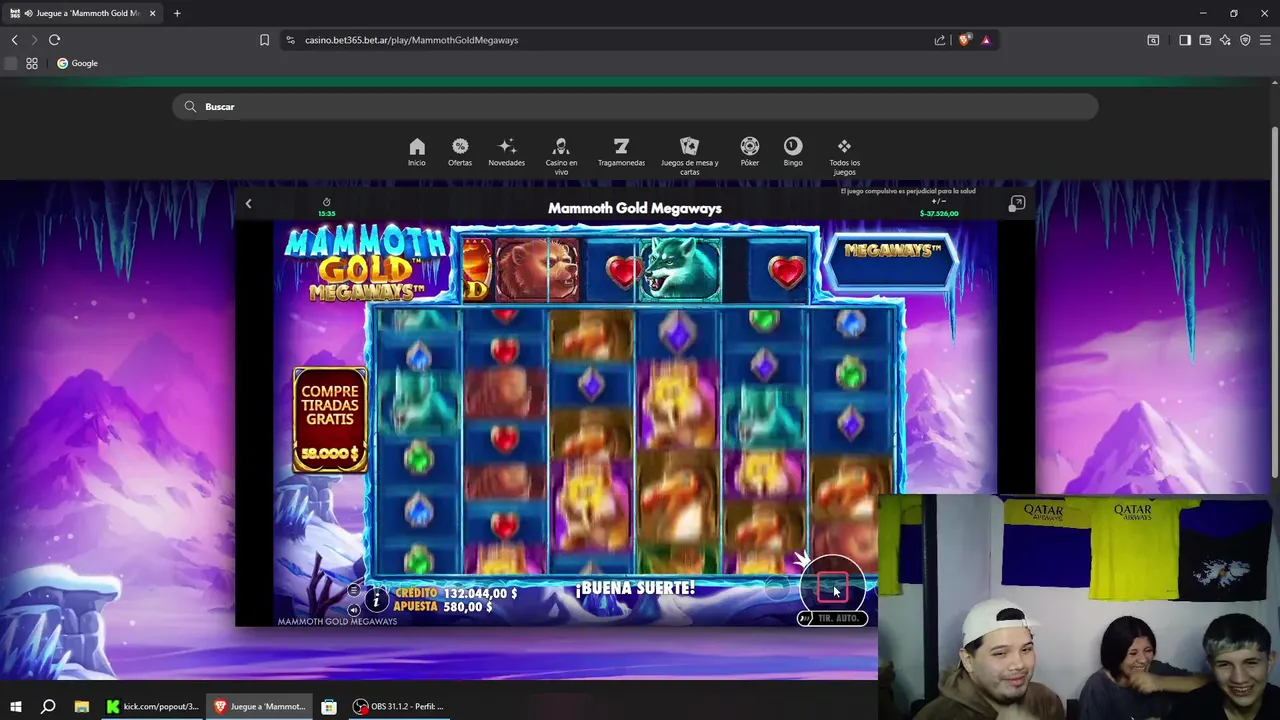
Task: Open Brave Rewards triangle icon
Action: [x=986, y=40]
